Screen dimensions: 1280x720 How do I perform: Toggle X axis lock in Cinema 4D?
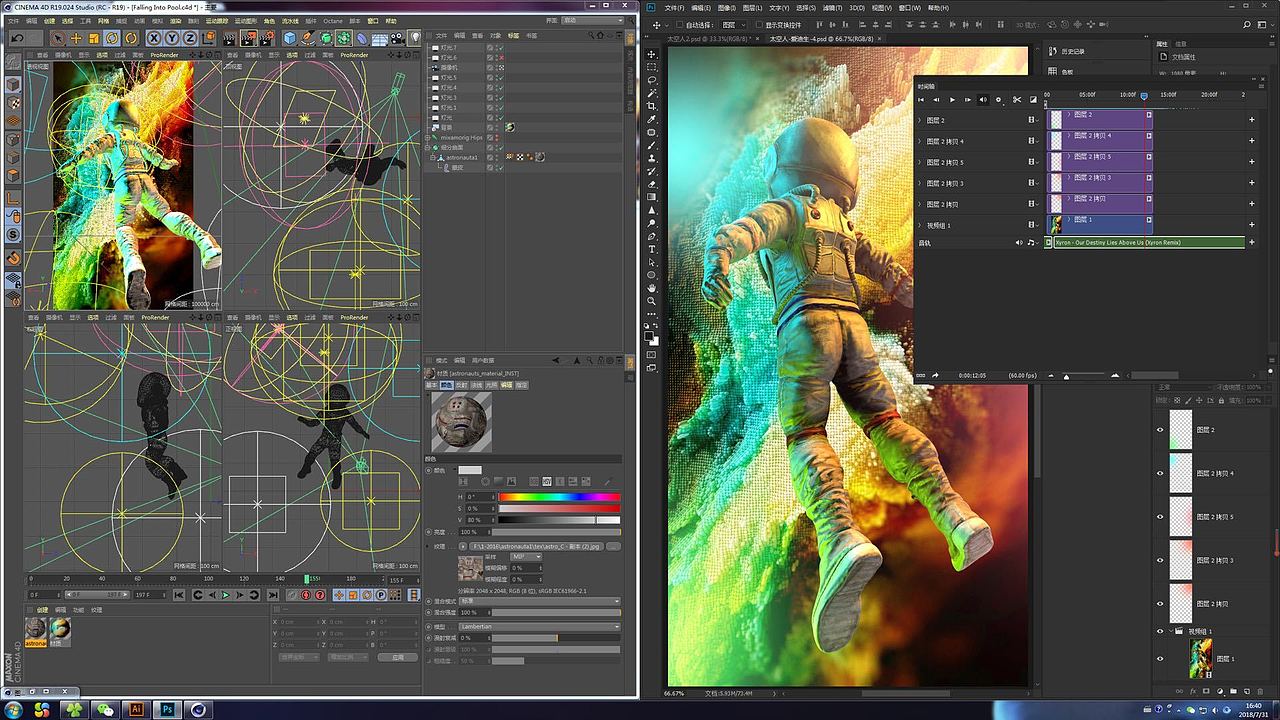click(154, 38)
